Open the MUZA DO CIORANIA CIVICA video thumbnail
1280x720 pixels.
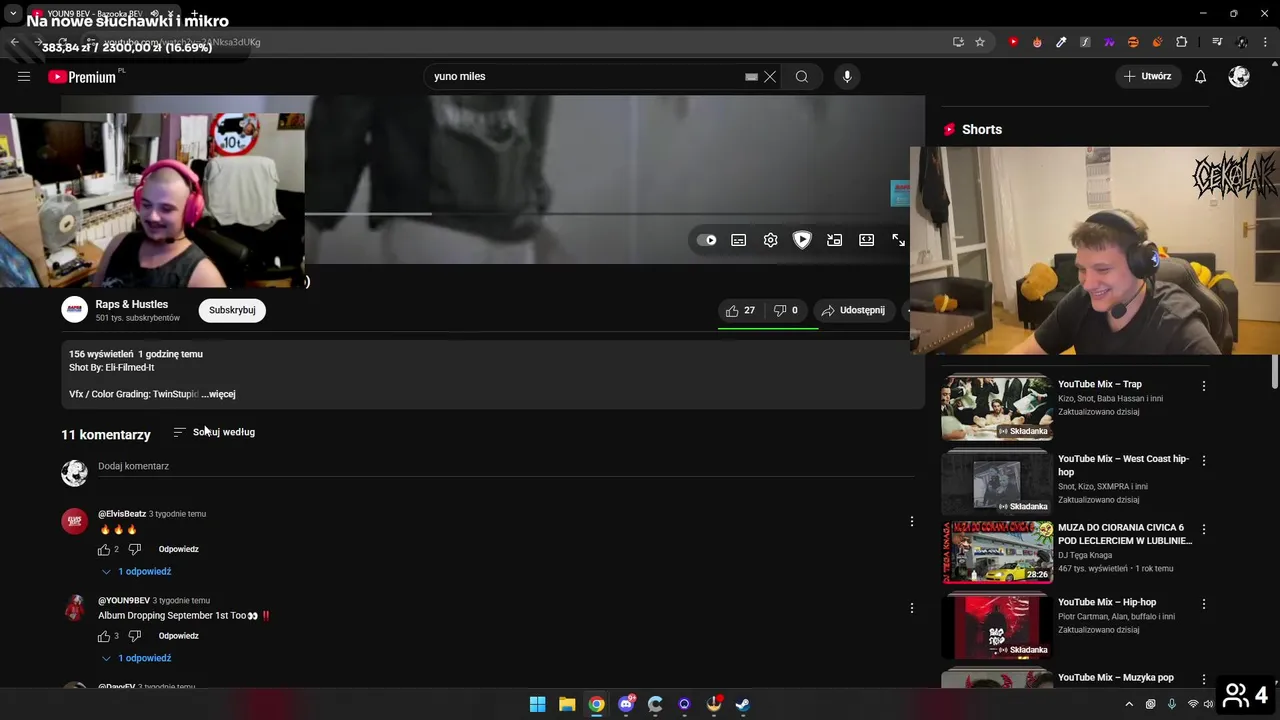point(996,552)
